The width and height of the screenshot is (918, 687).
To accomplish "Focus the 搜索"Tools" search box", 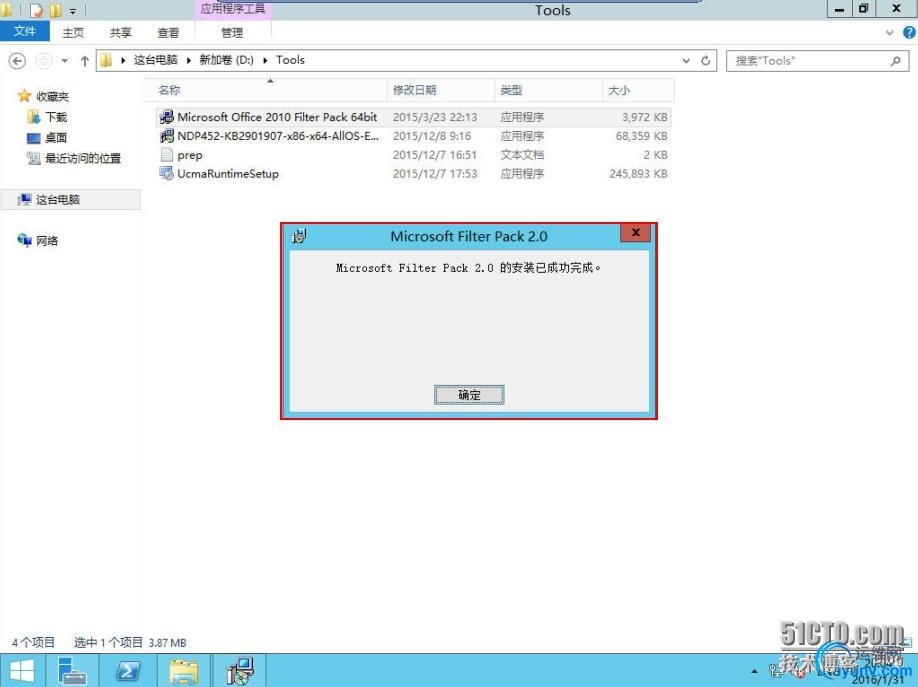I will click(808, 60).
